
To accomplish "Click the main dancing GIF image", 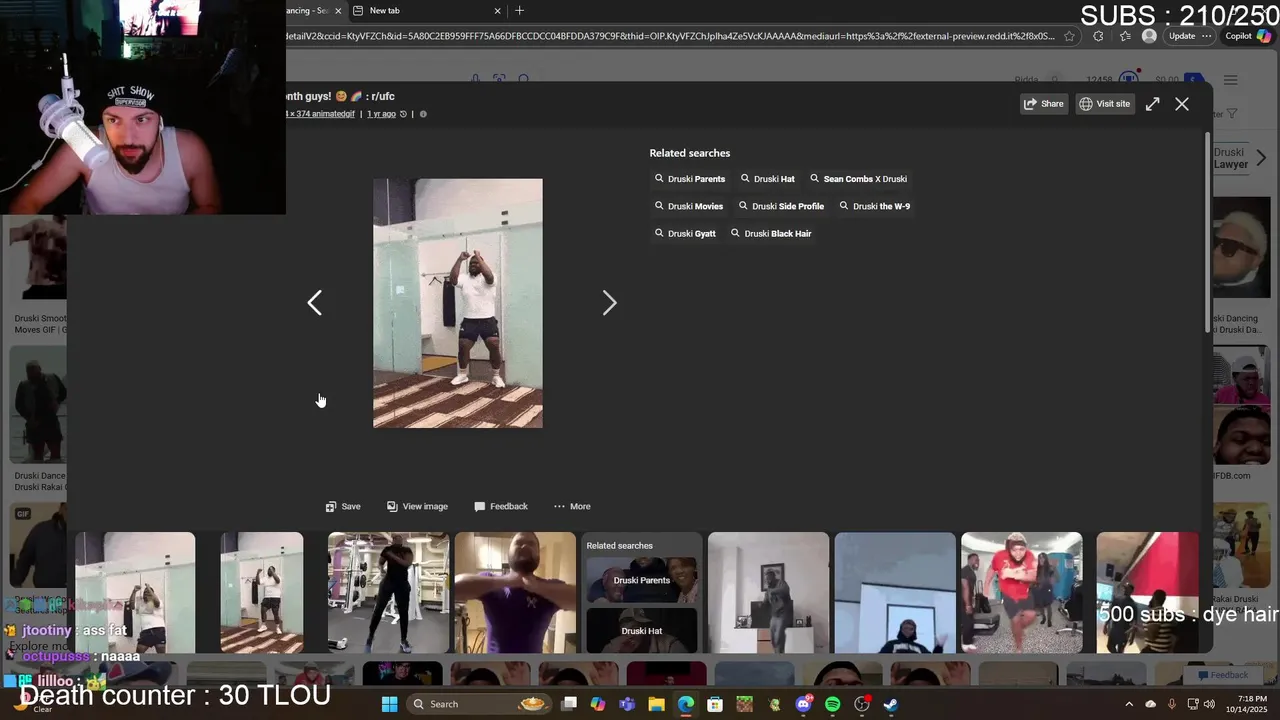I will pyautogui.click(x=458, y=303).
